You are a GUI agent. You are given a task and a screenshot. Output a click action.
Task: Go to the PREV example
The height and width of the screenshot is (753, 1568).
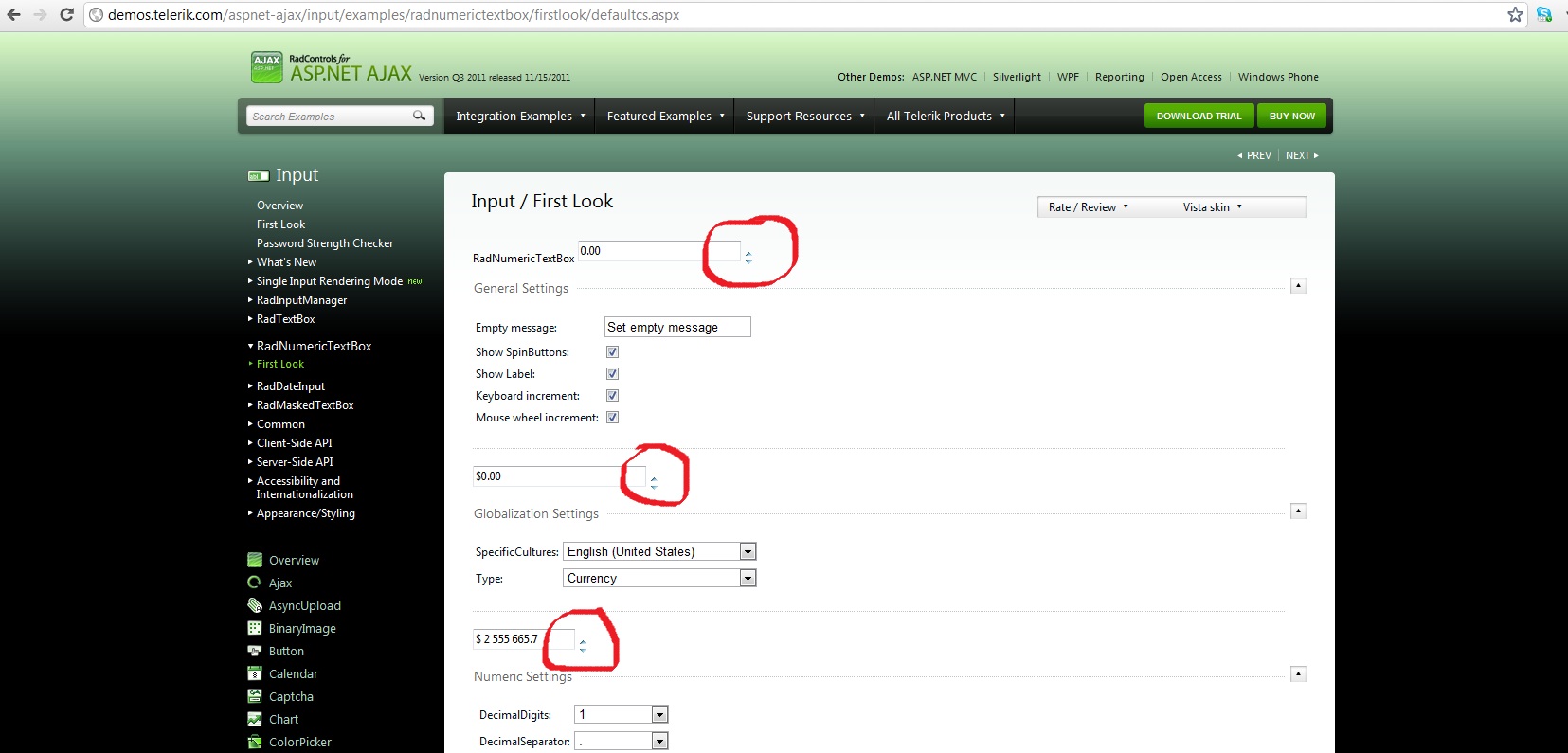tap(1254, 155)
